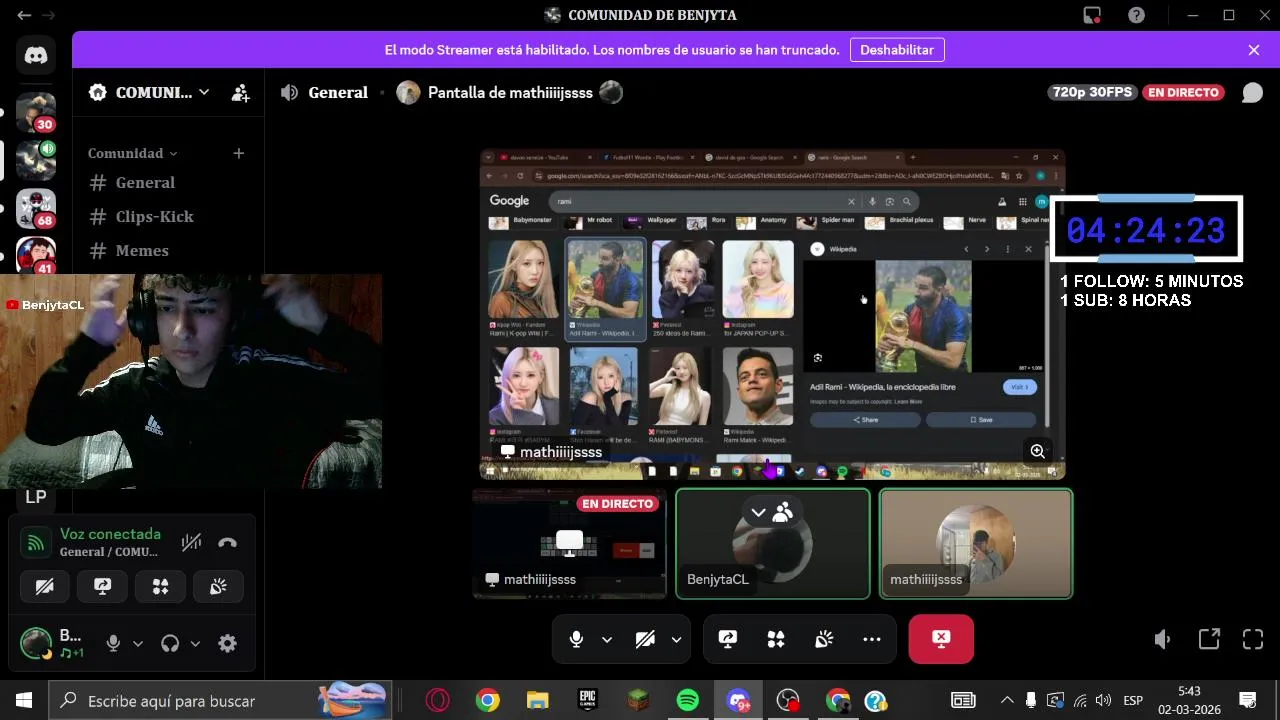This screenshot has height=720, width=1280.
Task: Go back with the title bar arrow
Action: [24, 15]
